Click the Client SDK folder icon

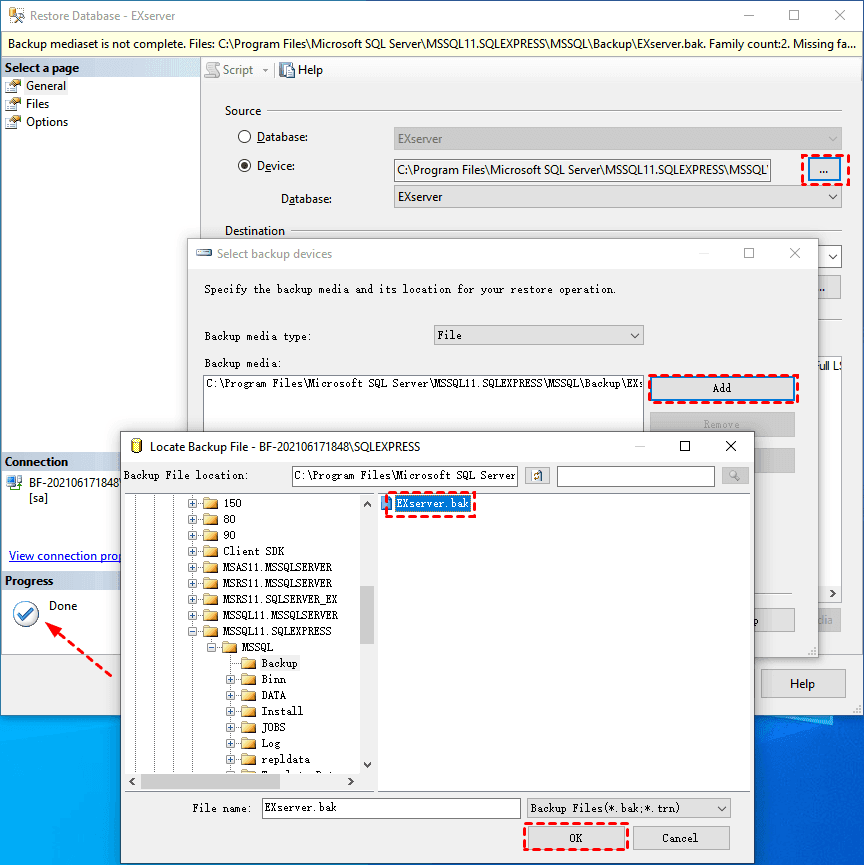(210, 551)
